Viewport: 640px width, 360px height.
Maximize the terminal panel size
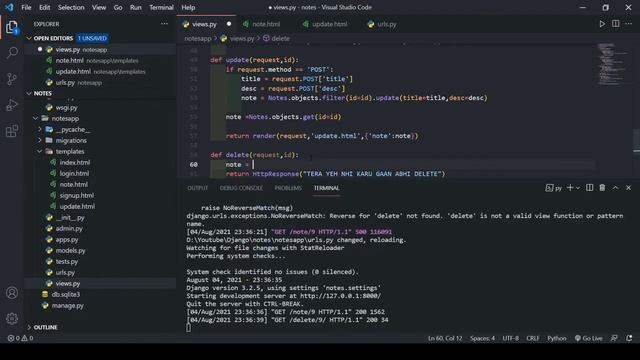pyautogui.click(x=616, y=188)
